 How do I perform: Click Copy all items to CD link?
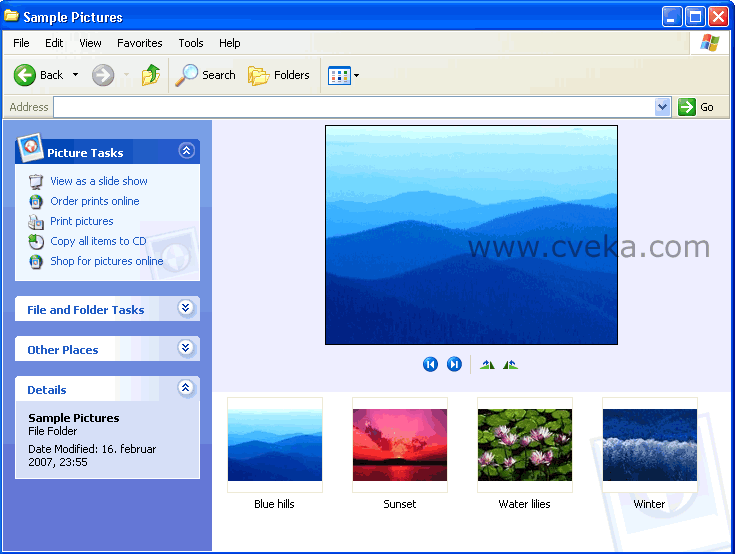(98, 241)
